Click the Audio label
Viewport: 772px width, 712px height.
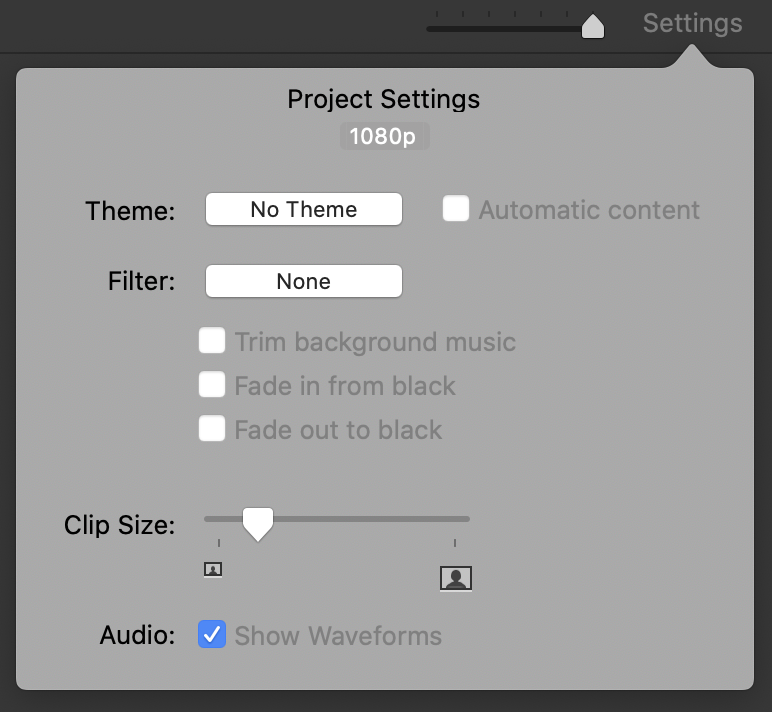[137, 635]
